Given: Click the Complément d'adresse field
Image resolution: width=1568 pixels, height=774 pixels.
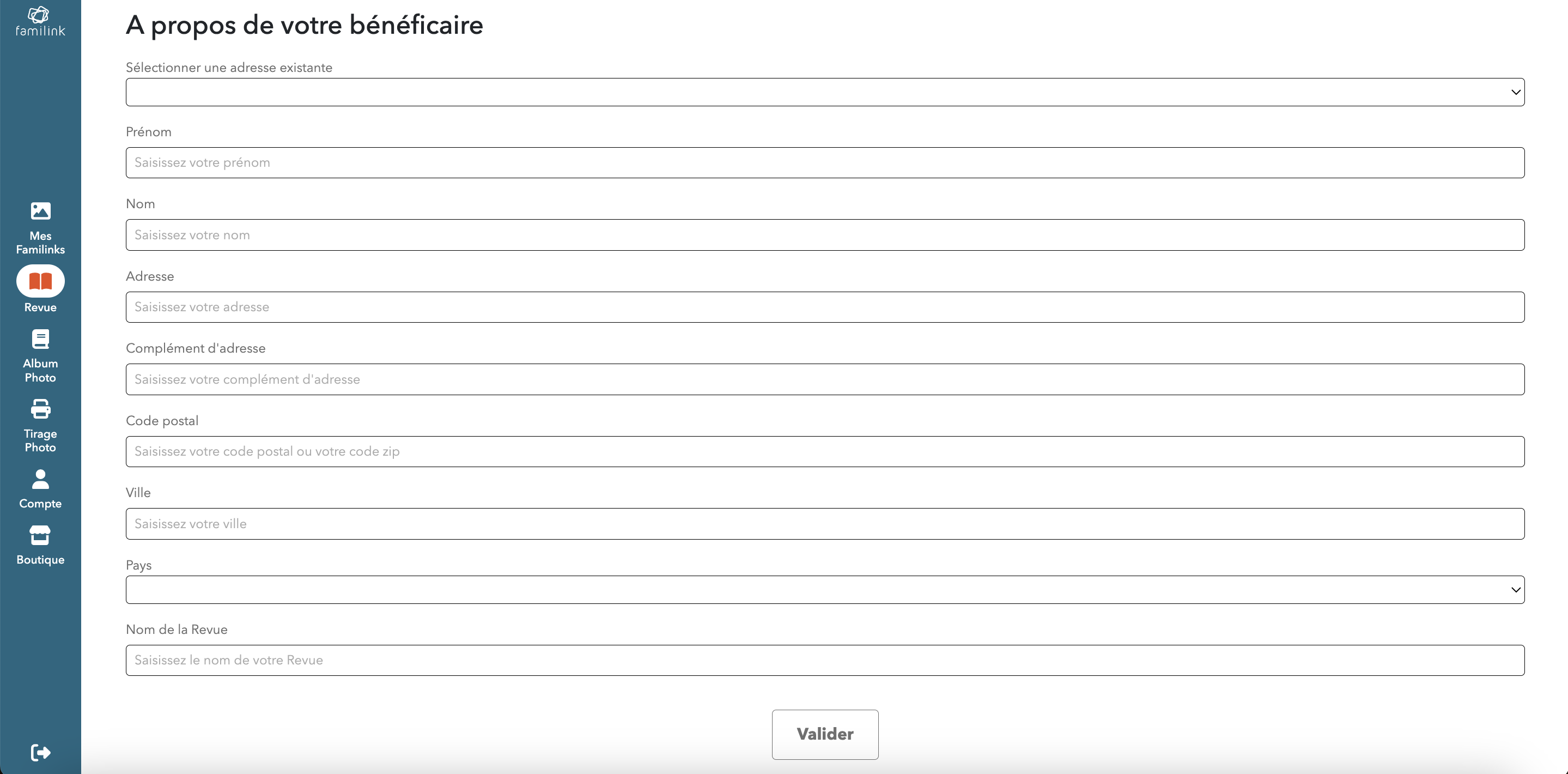Looking at the screenshot, I should tap(825, 379).
